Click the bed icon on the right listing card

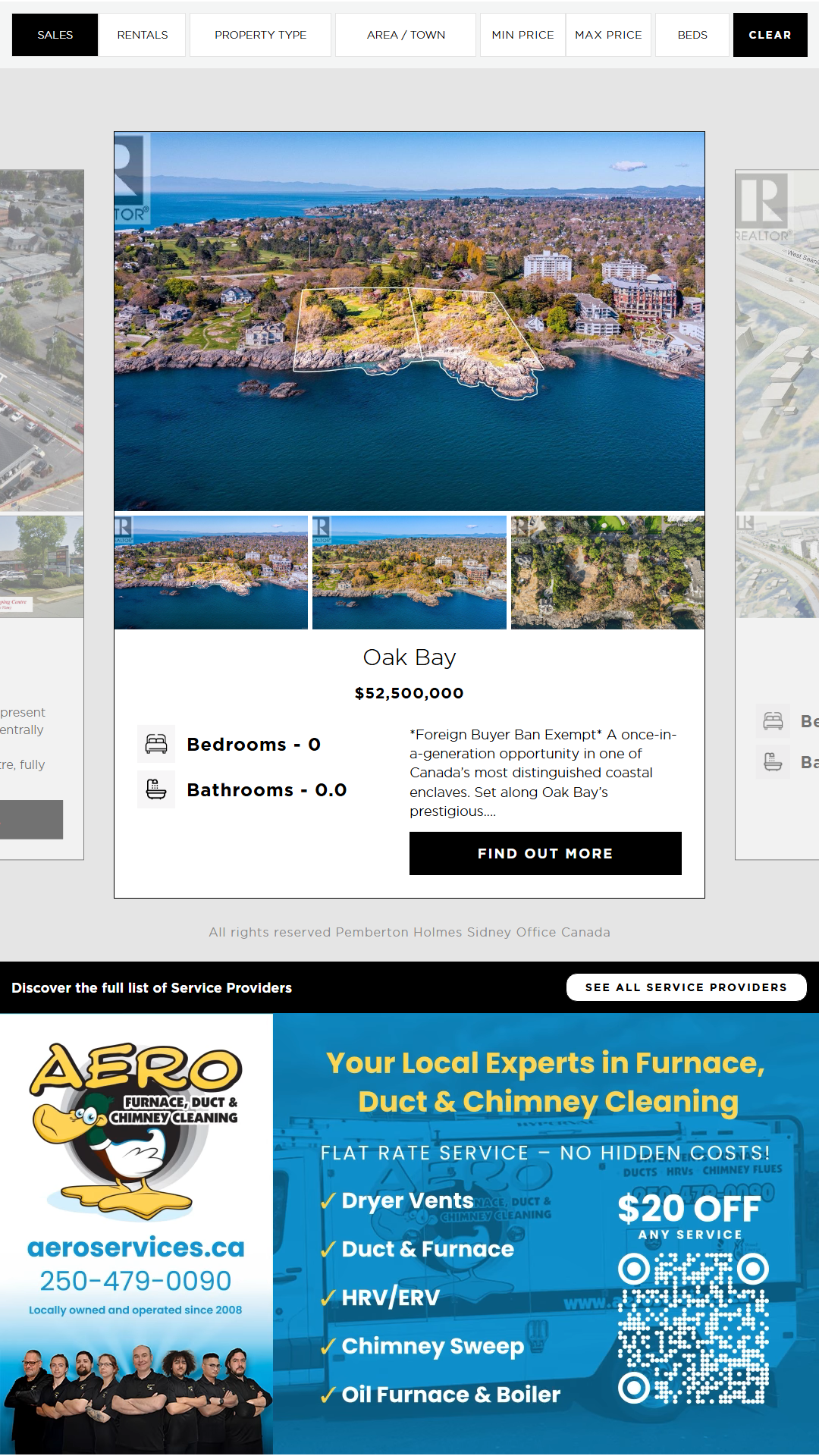[773, 721]
